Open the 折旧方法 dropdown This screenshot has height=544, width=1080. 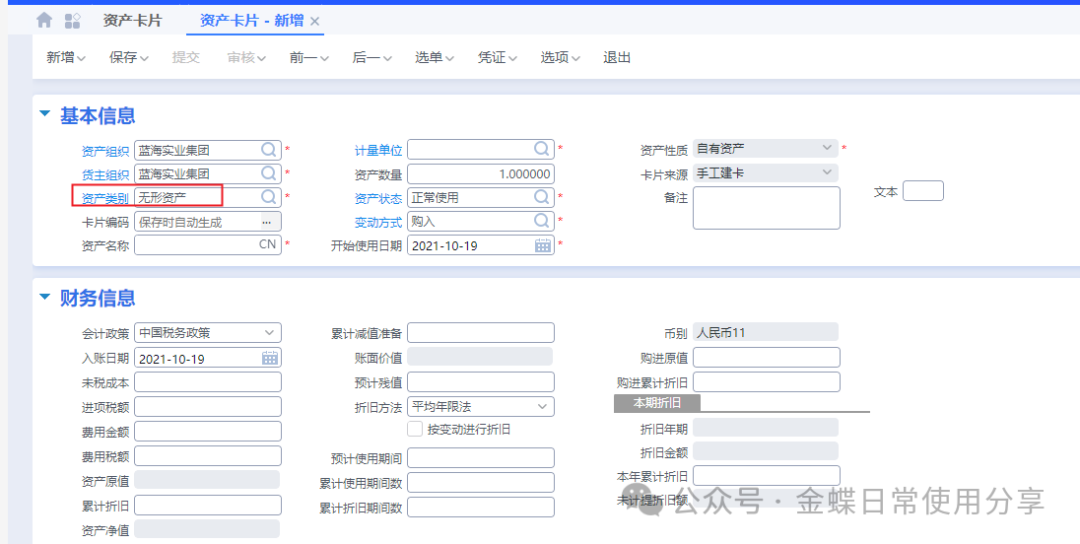[x=542, y=406]
